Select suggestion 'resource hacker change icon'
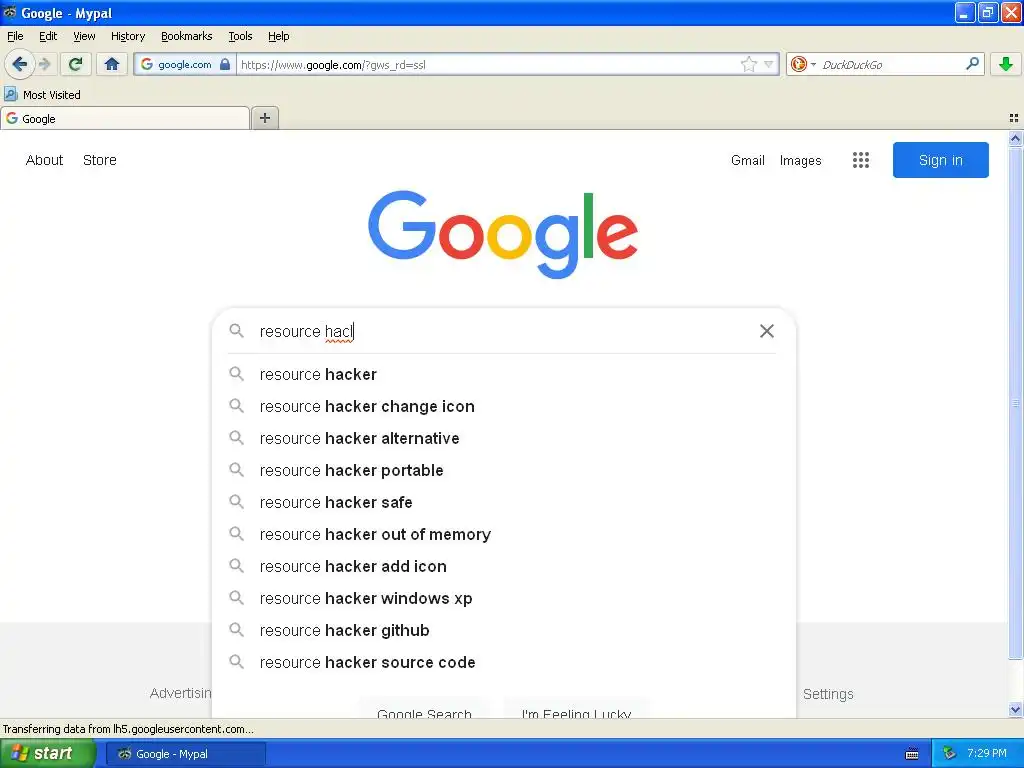Viewport: 1024px width, 768px height. tap(502, 406)
